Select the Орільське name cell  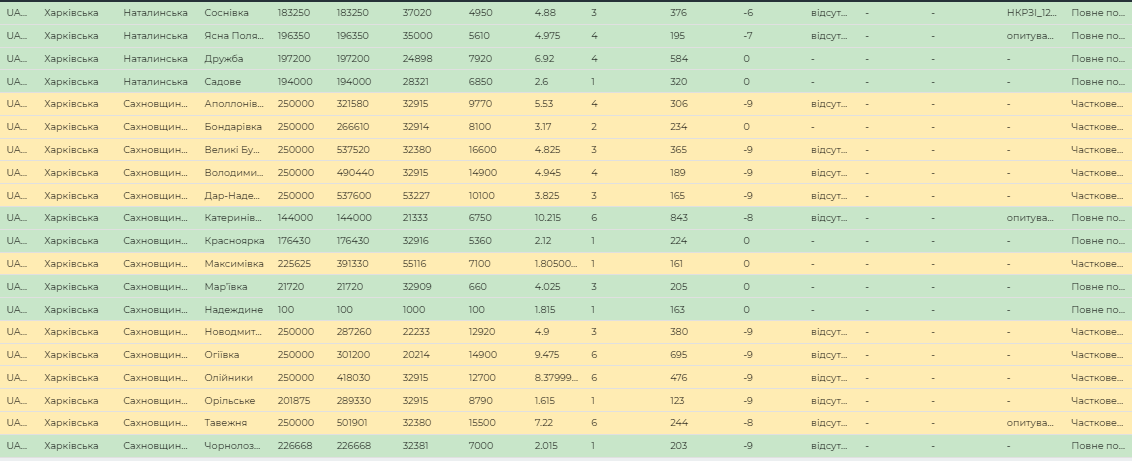click(229, 400)
